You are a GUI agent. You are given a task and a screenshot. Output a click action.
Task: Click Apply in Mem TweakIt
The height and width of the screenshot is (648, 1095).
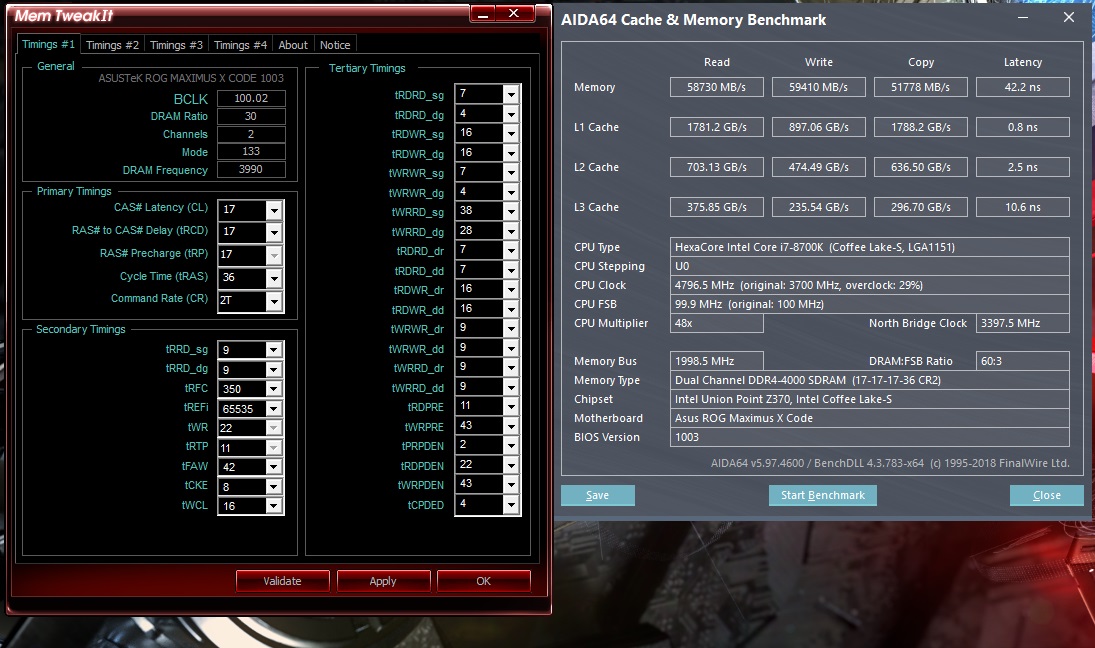(383, 581)
